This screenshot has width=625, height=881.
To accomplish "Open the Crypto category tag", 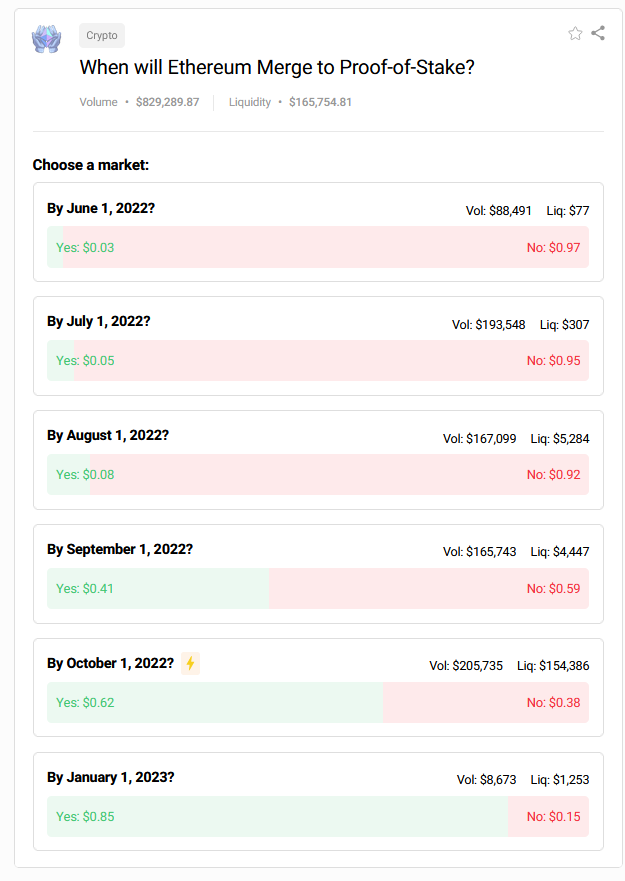I will pyautogui.click(x=102, y=35).
